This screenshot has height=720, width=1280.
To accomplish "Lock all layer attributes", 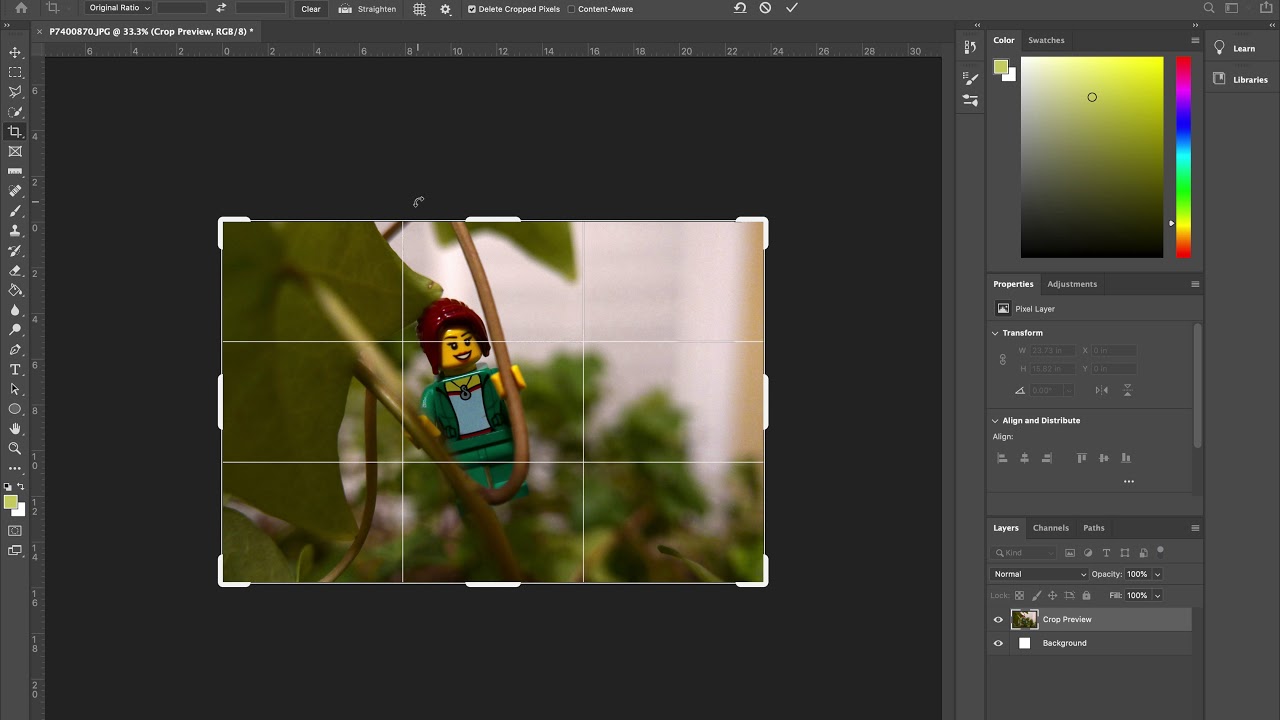I will click(x=1086, y=595).
